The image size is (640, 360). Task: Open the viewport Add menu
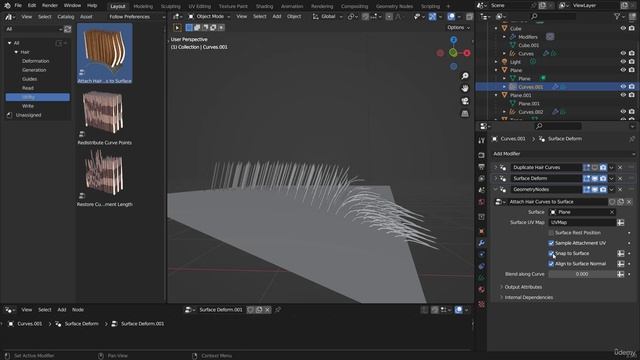(277, 17)
